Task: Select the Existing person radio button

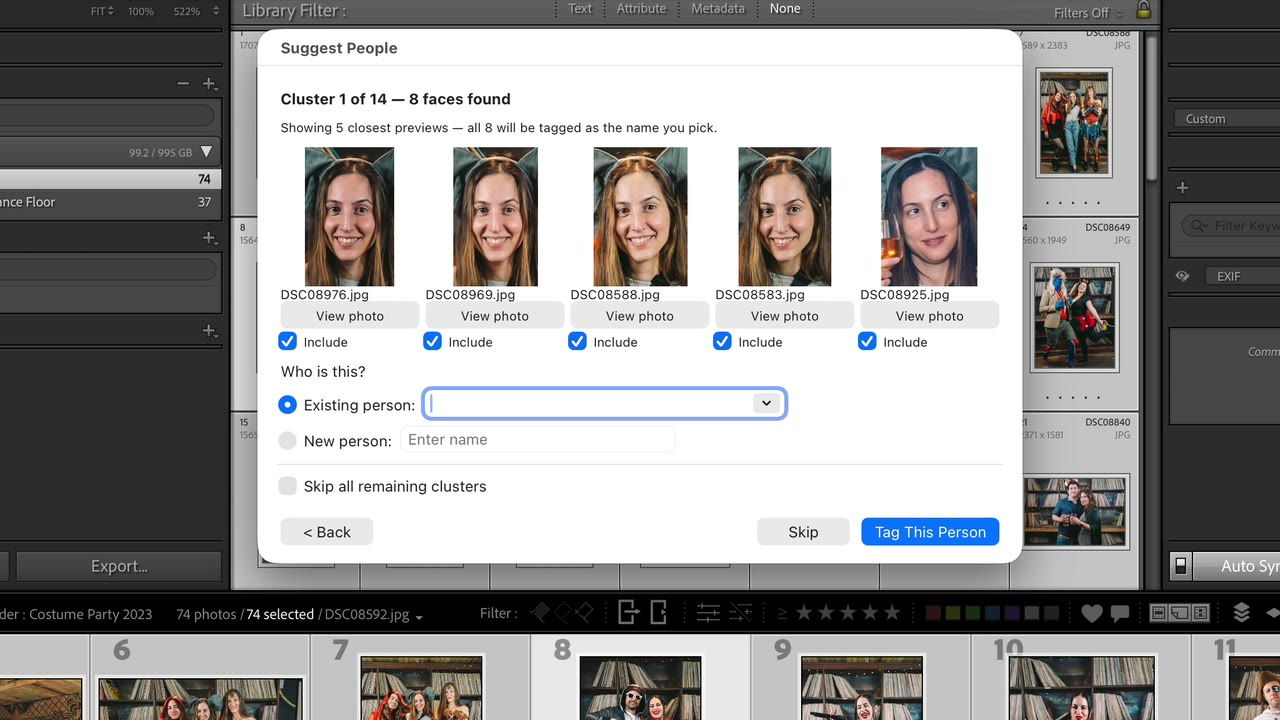Action: 288,405
